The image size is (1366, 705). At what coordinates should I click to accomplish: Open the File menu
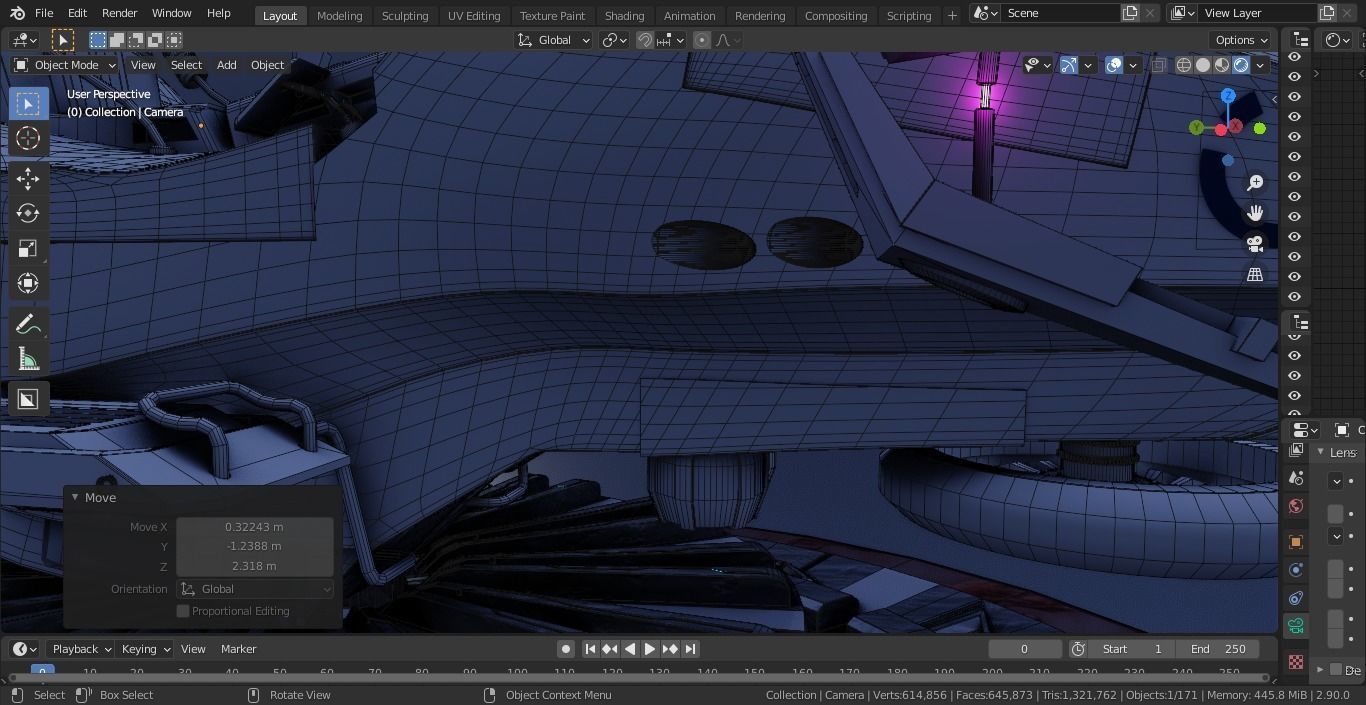pyautogui.click(x=44, y=13)
